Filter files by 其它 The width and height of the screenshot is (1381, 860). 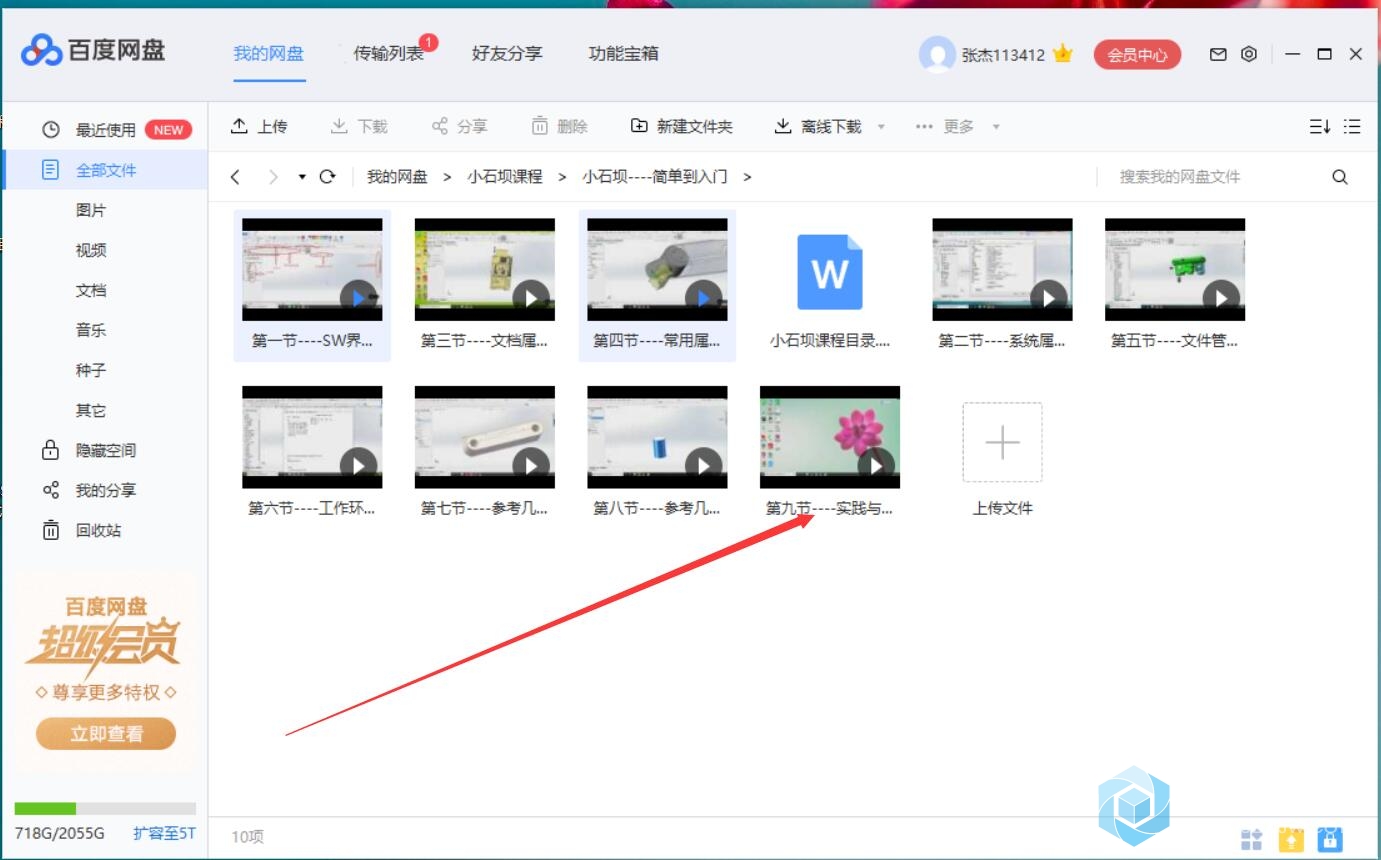point(91,410)
